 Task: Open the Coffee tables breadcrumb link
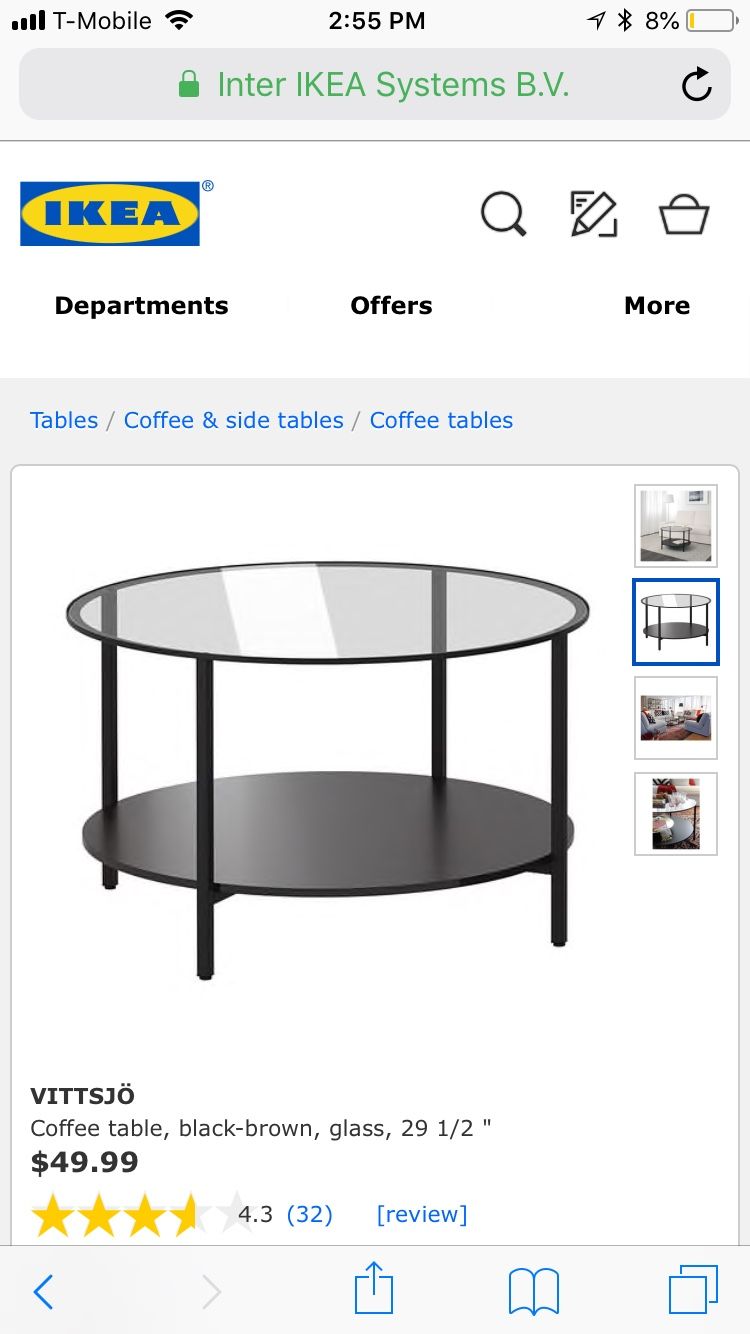441,420
